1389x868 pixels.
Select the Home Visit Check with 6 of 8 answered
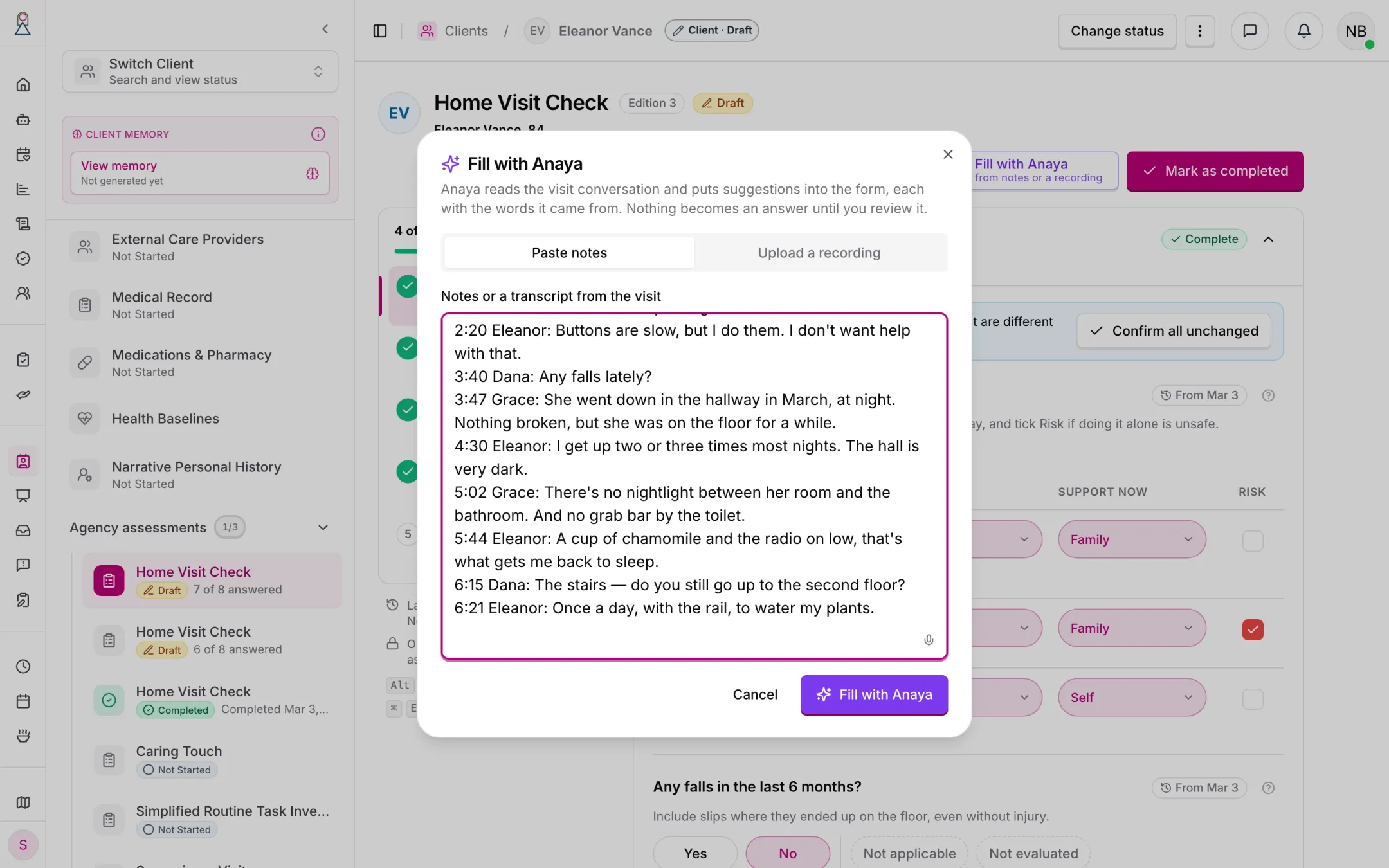pos(212,640)
